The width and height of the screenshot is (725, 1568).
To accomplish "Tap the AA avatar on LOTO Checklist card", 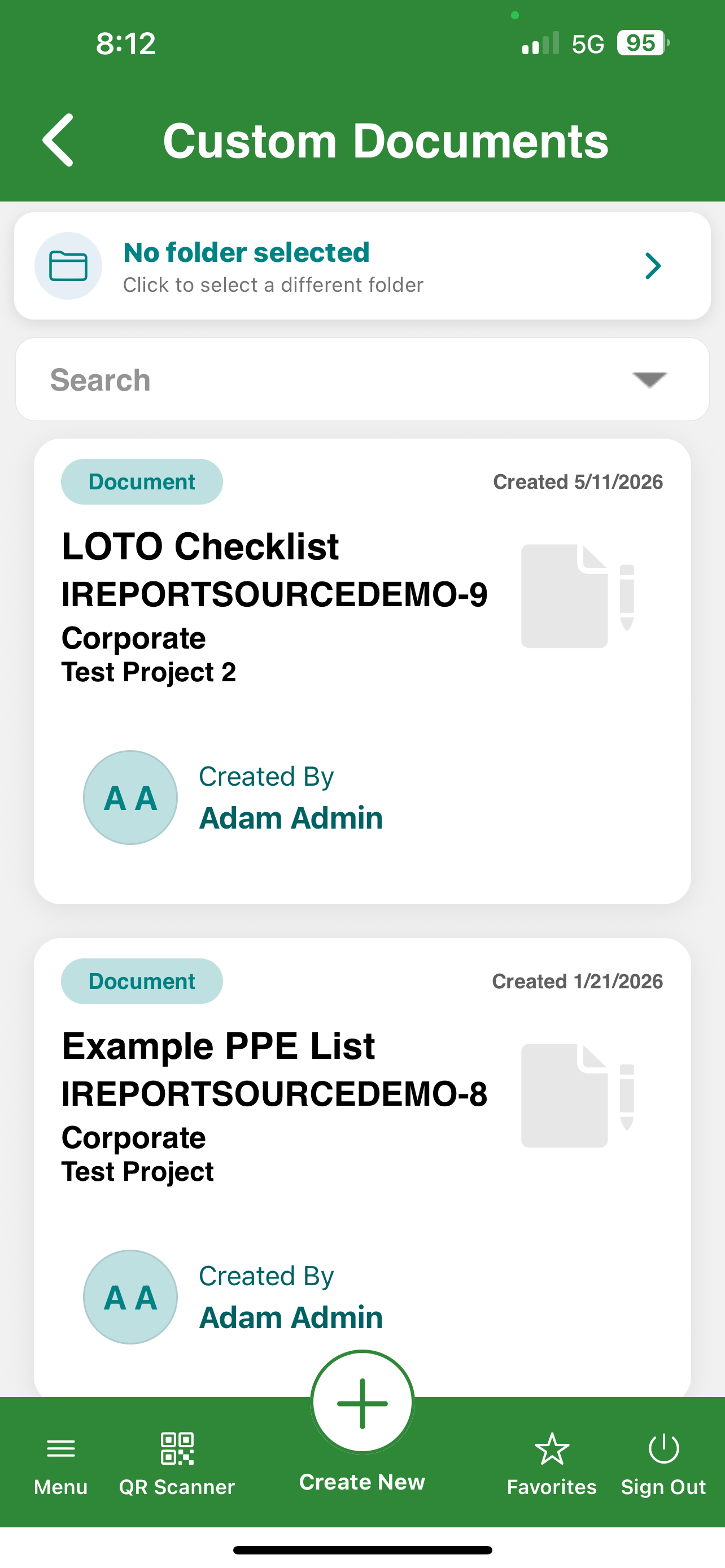I will point(130,798).
